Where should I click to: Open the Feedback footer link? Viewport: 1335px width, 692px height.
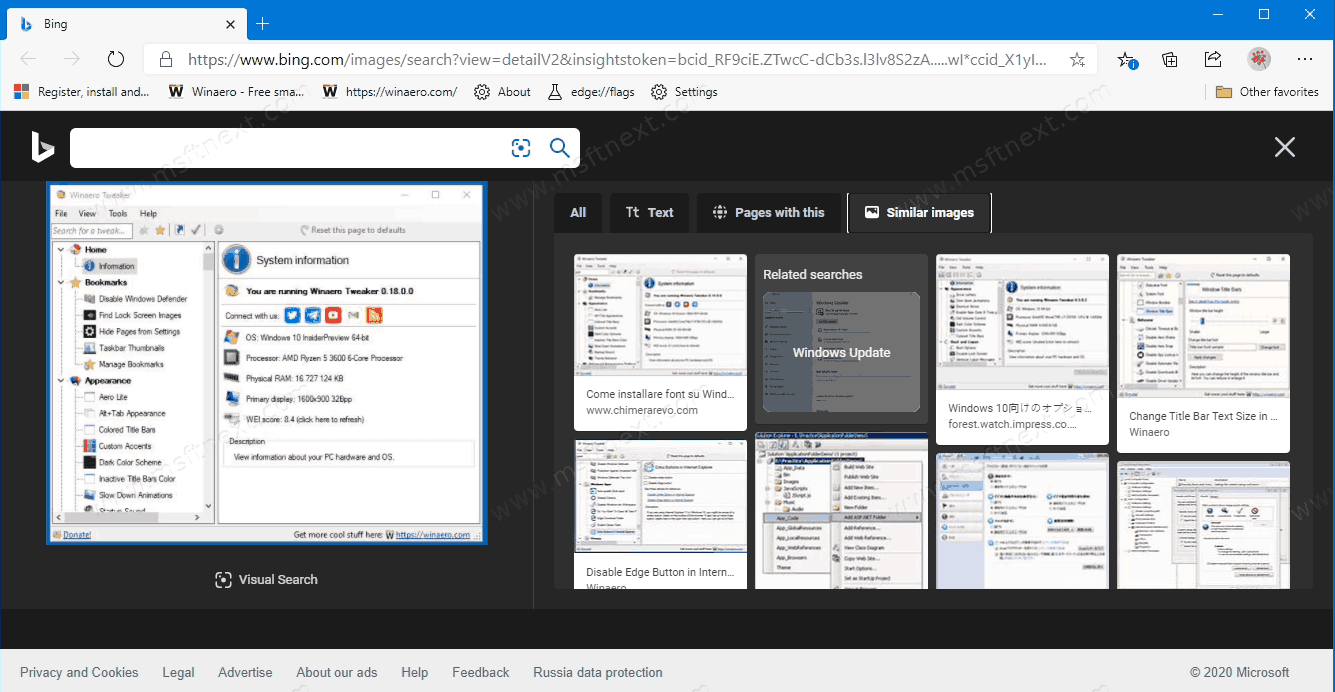tap(481, 672)
